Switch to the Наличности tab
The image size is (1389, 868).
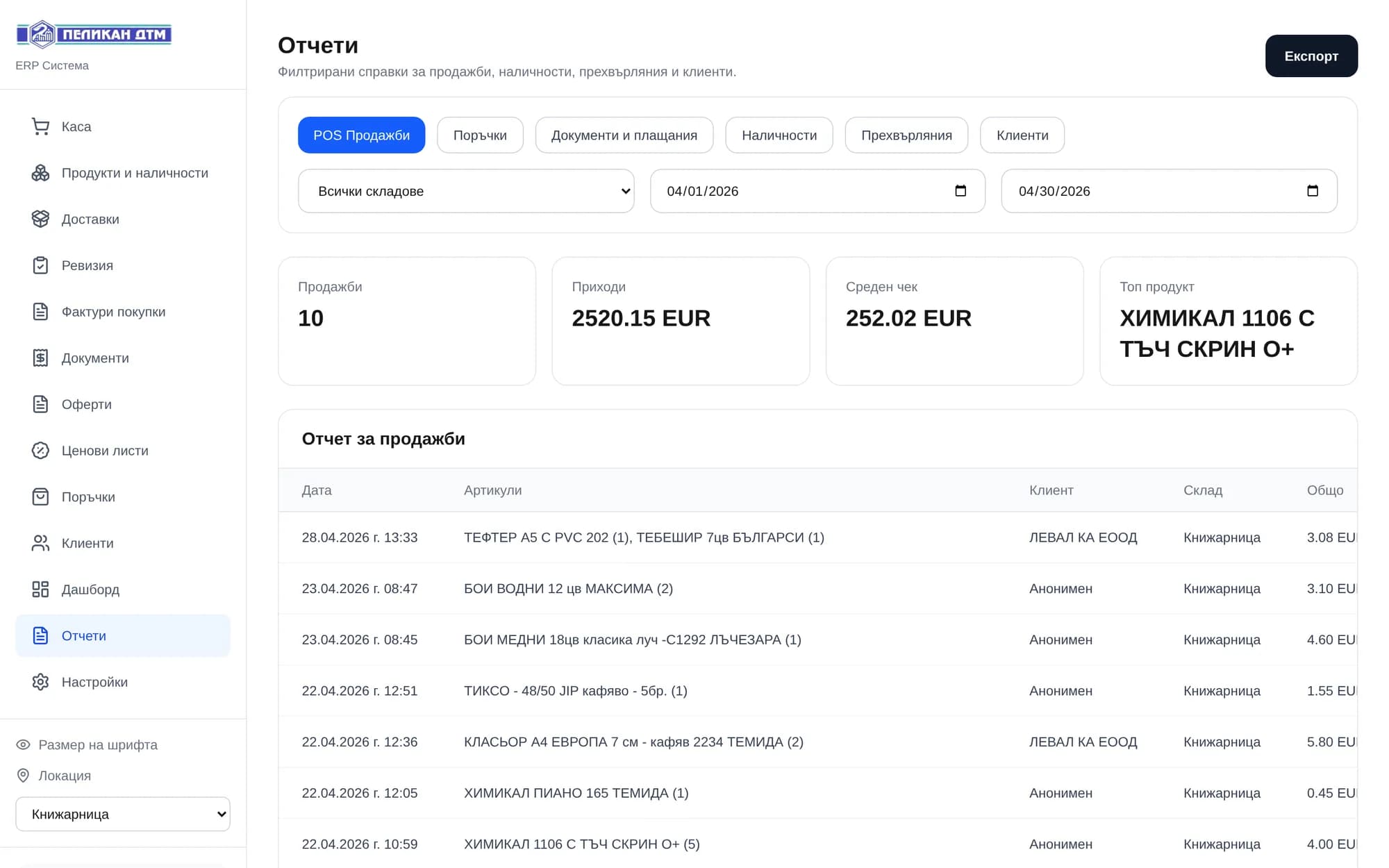[779, 135]
